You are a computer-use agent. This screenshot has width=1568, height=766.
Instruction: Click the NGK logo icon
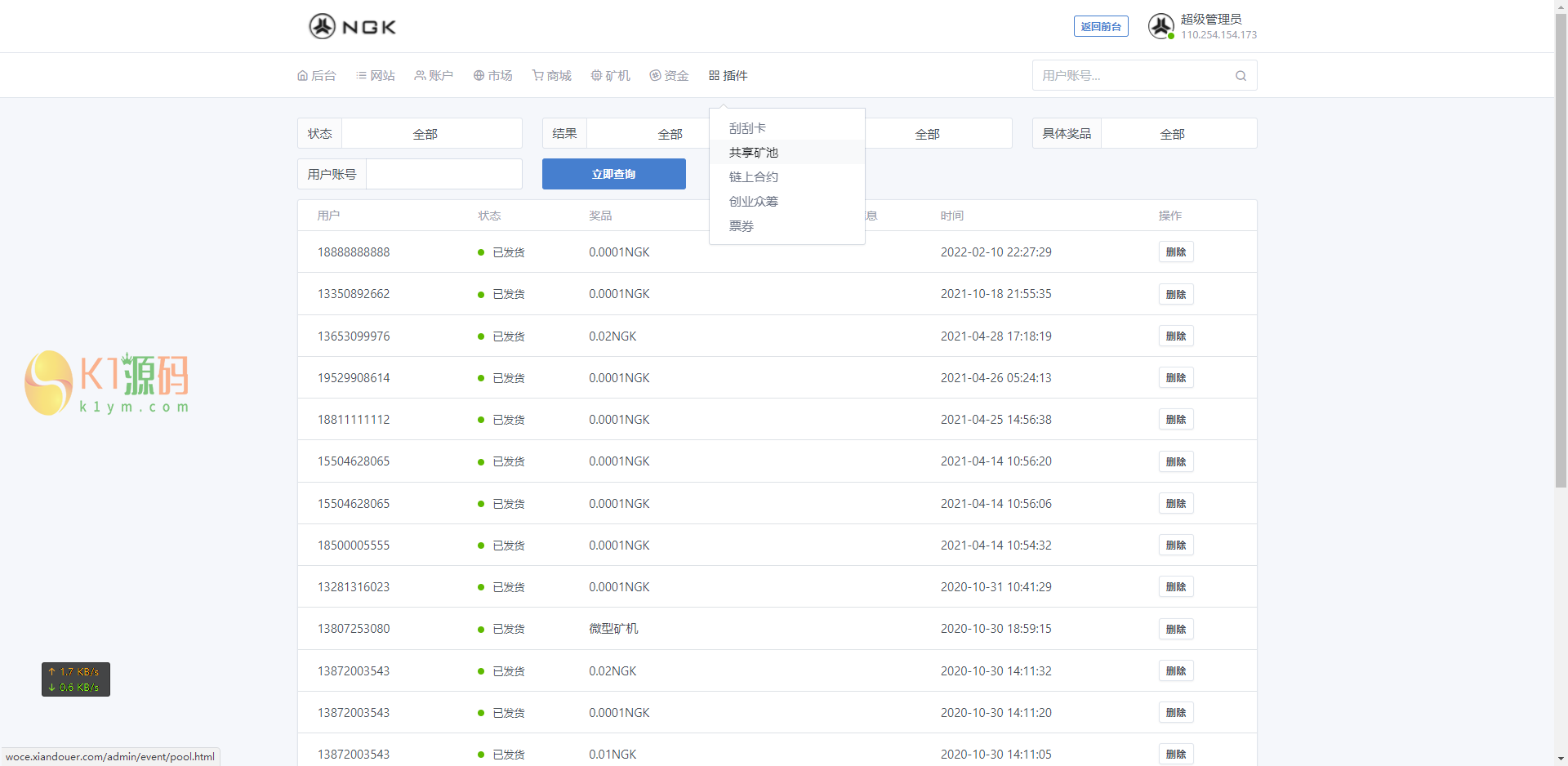point(323,27)
